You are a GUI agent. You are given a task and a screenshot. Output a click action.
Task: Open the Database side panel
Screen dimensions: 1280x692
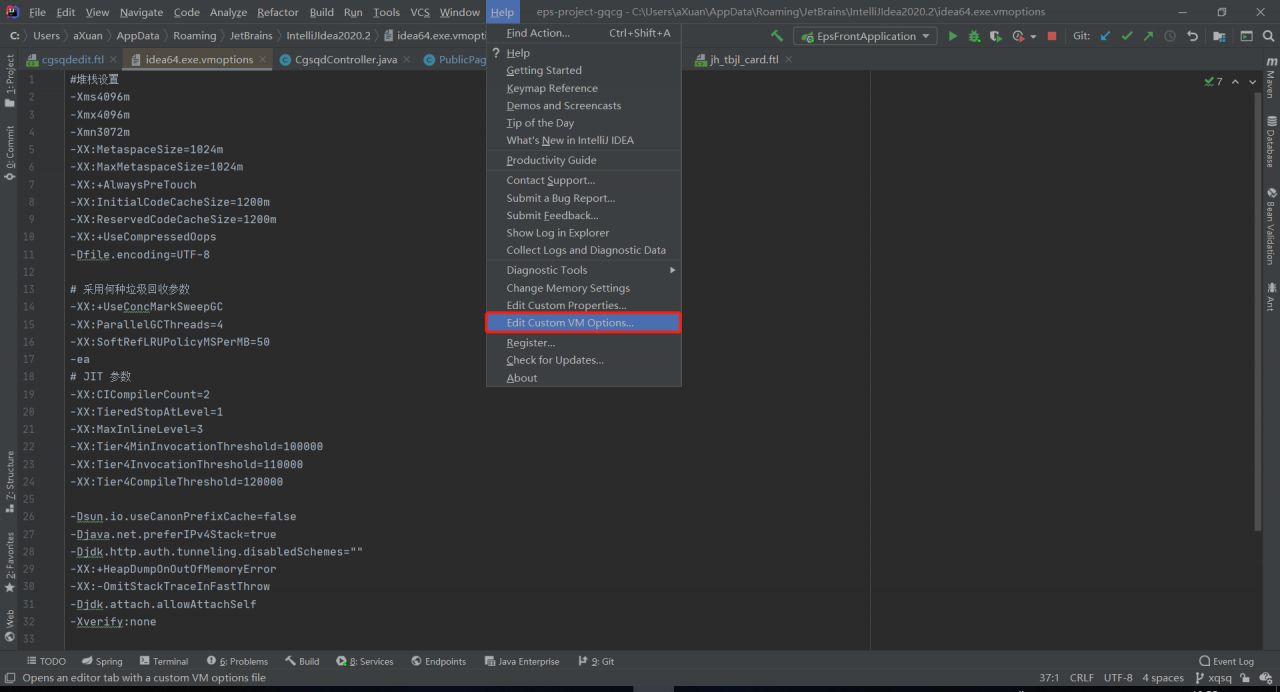click(x=1271, y=141)
